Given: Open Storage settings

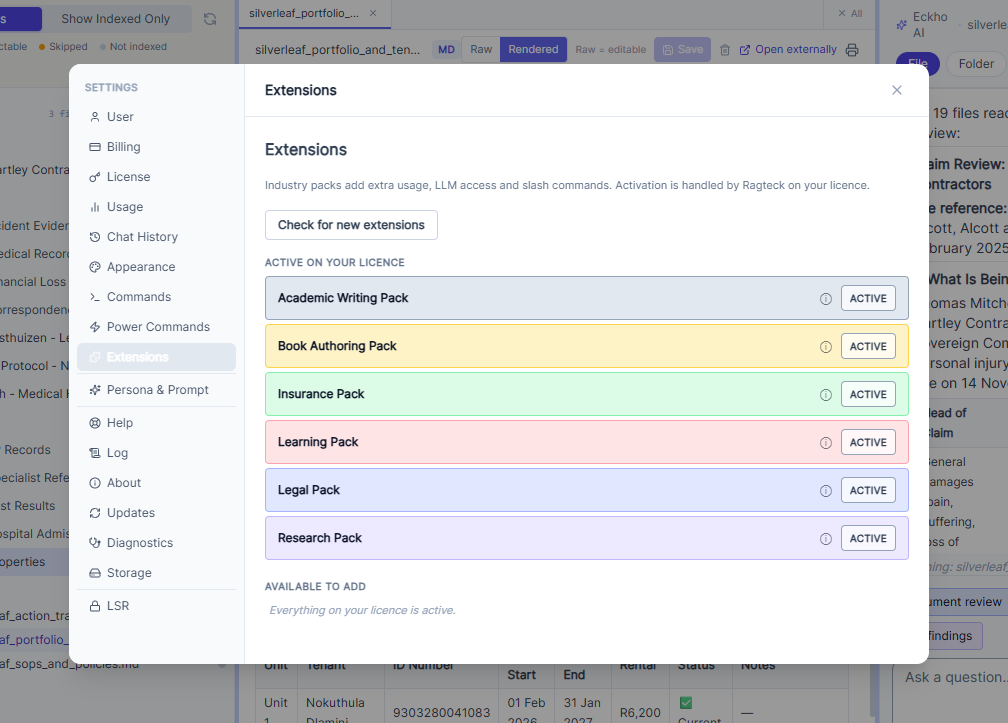Looking at the screenshot, I should click(156, 573).
